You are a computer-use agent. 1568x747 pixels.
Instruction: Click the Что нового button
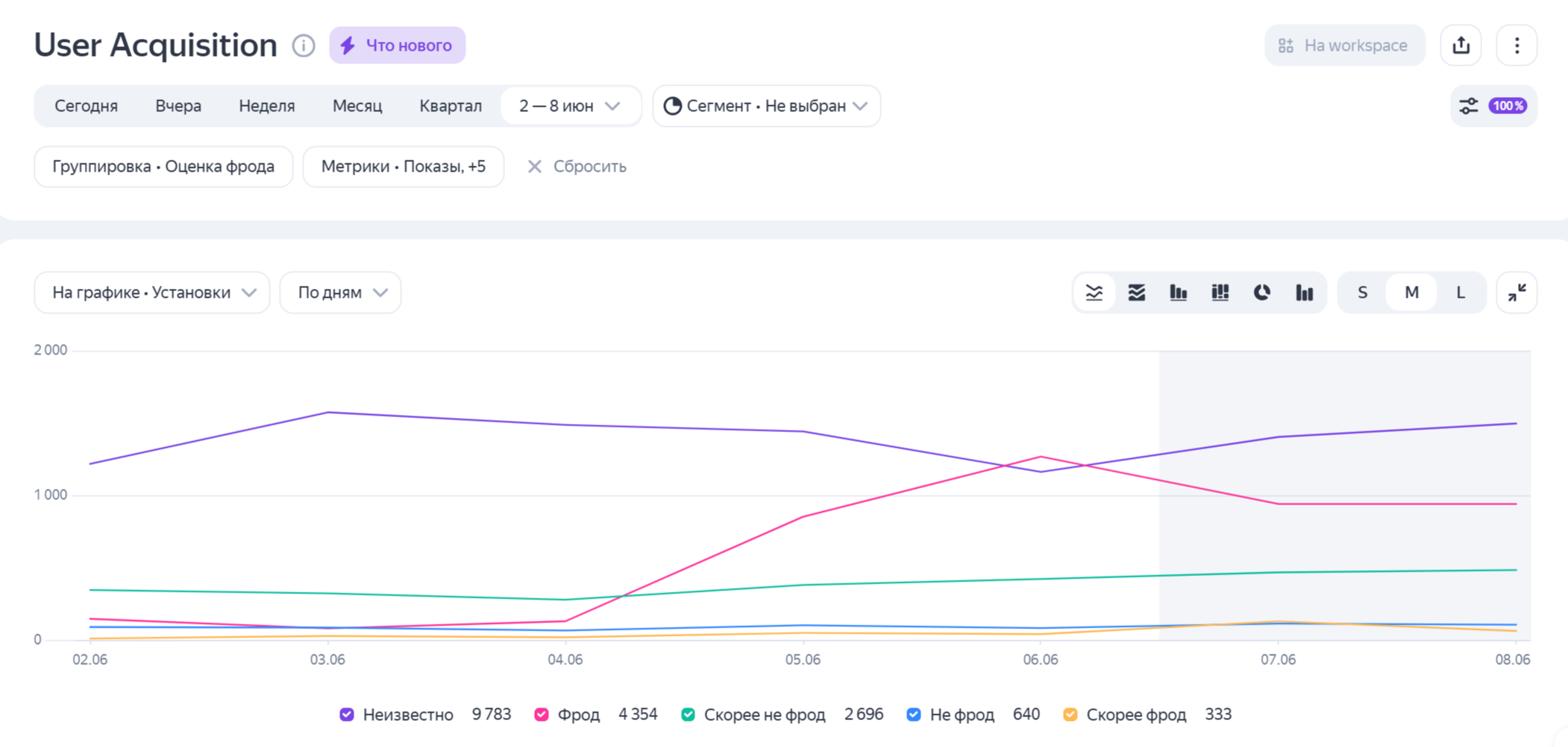pos(398,46)
